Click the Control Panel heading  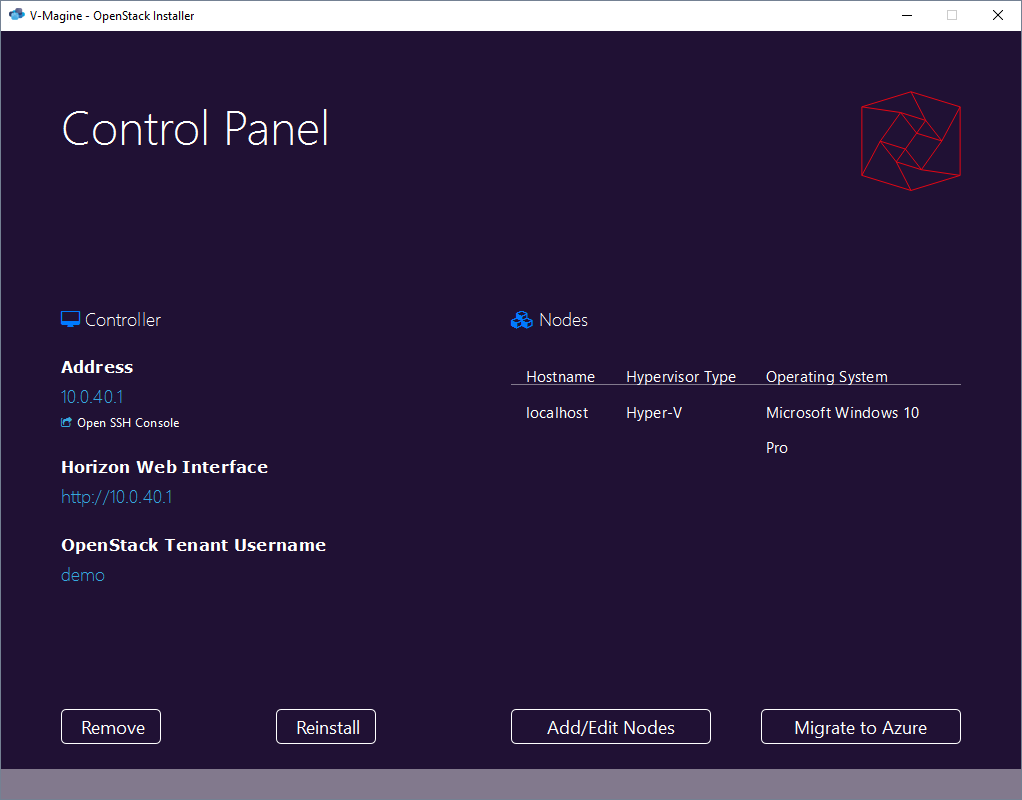pos(195,129)
